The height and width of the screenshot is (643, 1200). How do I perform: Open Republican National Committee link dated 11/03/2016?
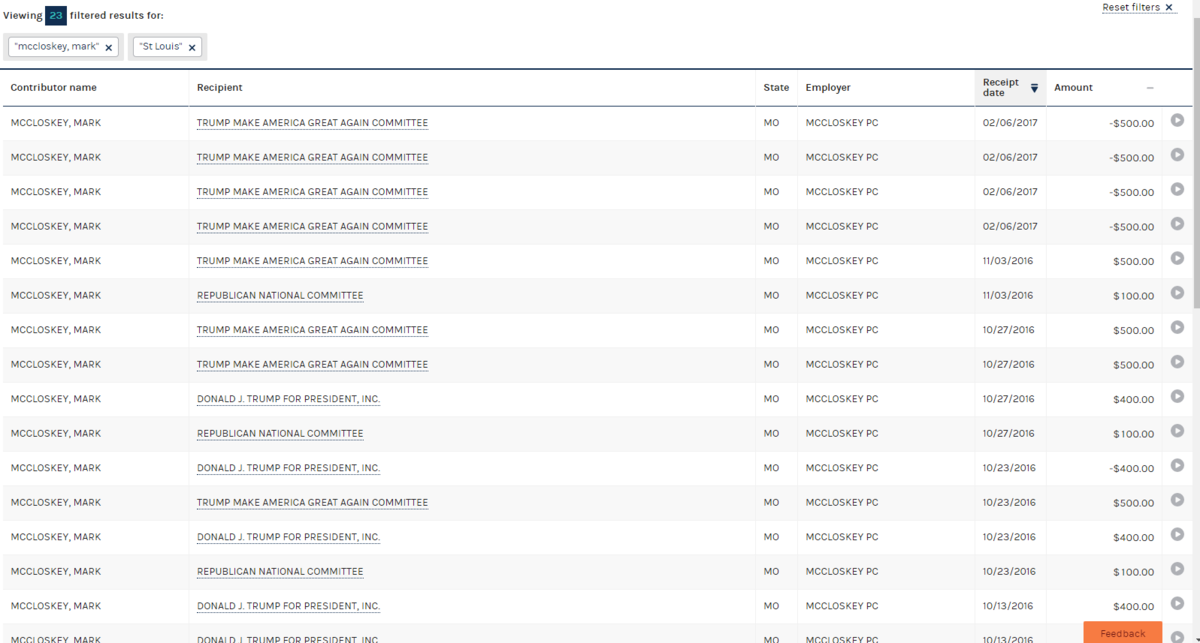click(x=280, y=296)
